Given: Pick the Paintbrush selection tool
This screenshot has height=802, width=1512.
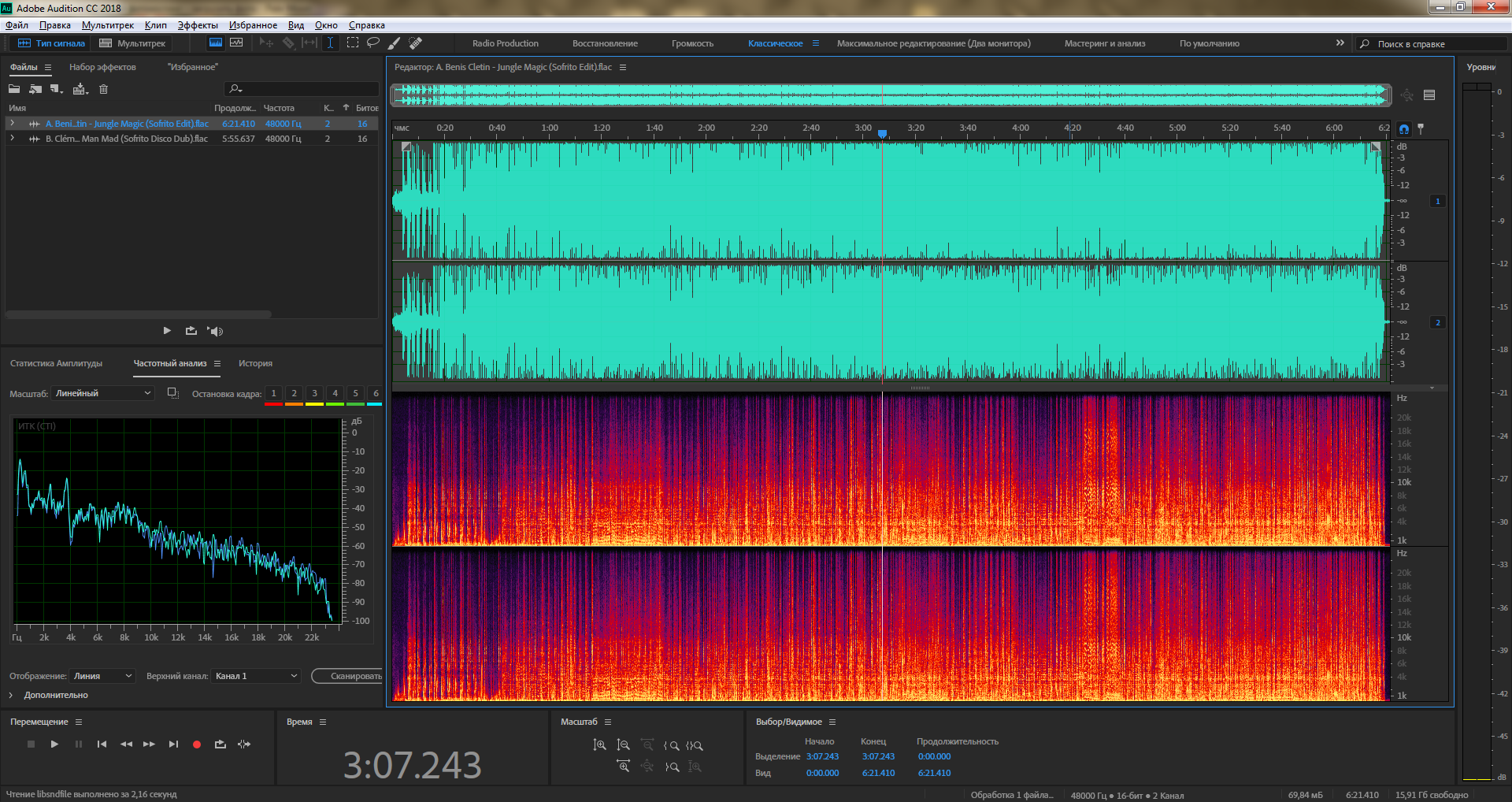Looking at the screenshot, I should 395,43.
